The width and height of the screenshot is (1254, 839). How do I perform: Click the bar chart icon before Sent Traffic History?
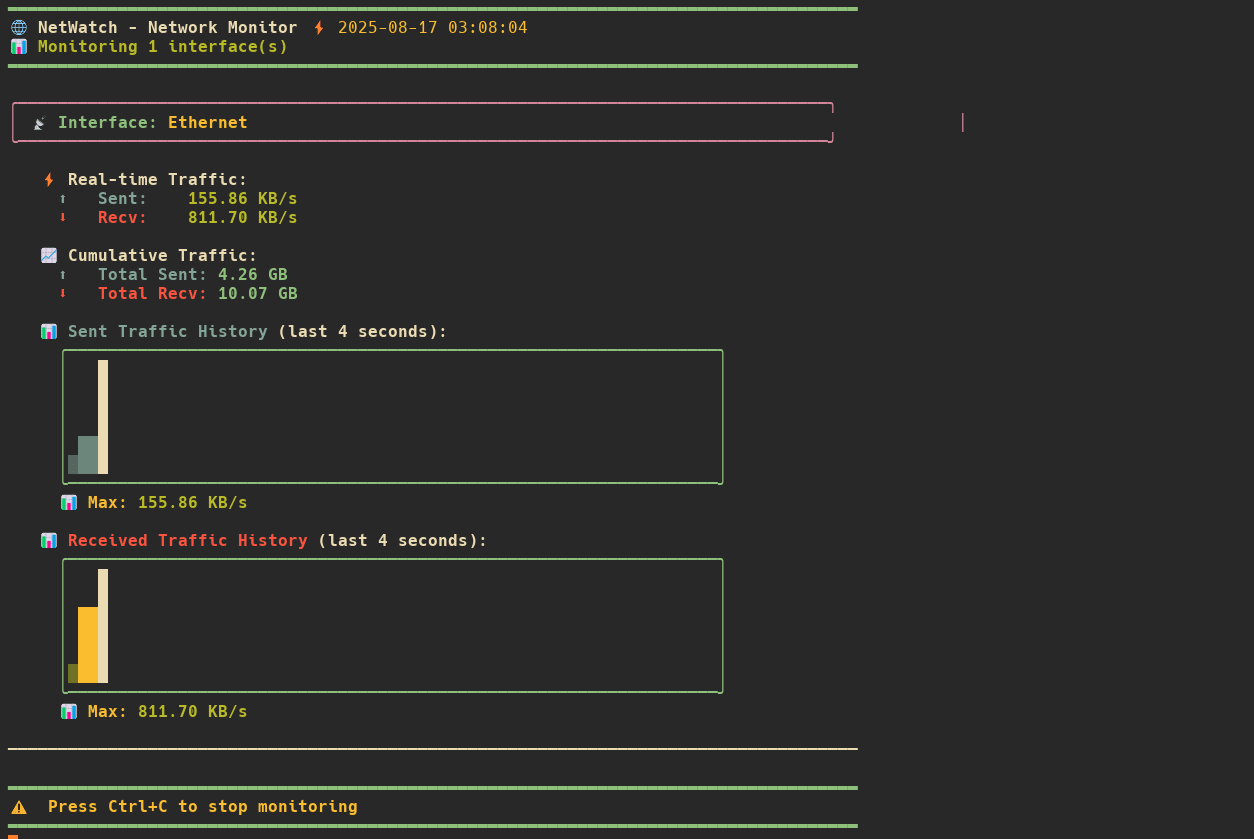coord(48,331)
